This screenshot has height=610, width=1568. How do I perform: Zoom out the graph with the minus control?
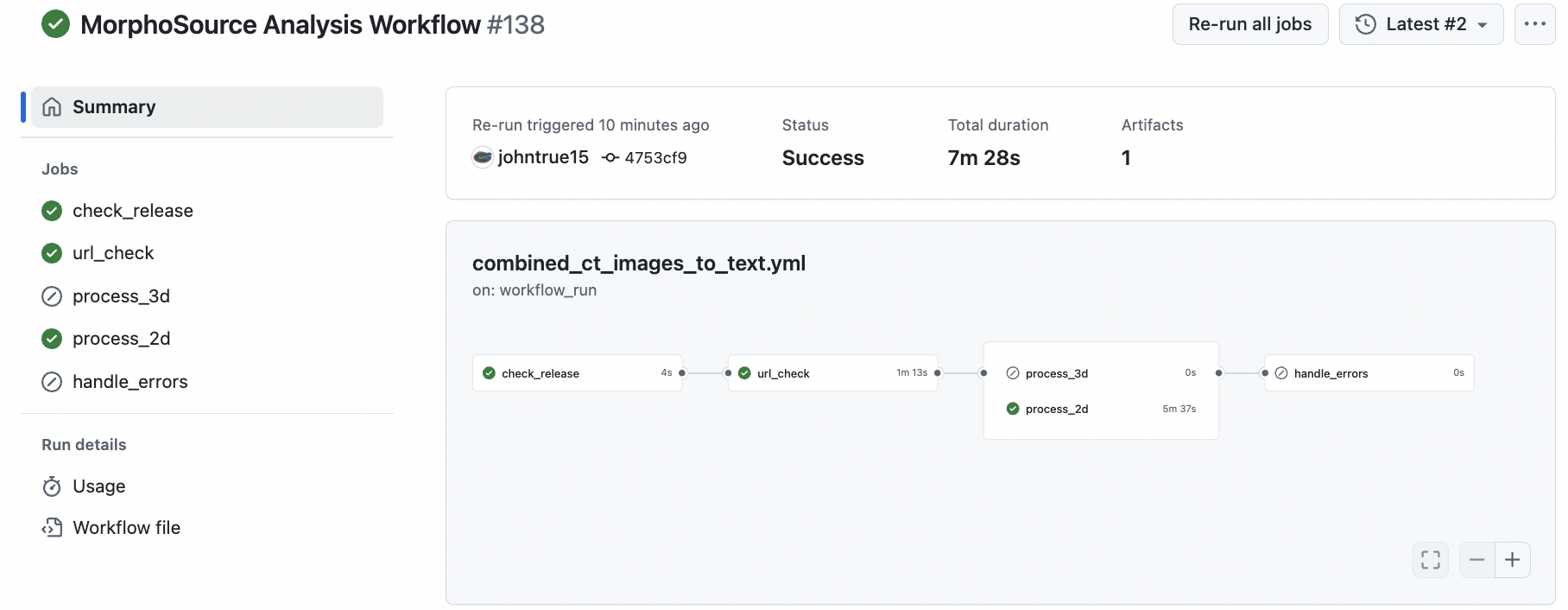point(1476,560)
